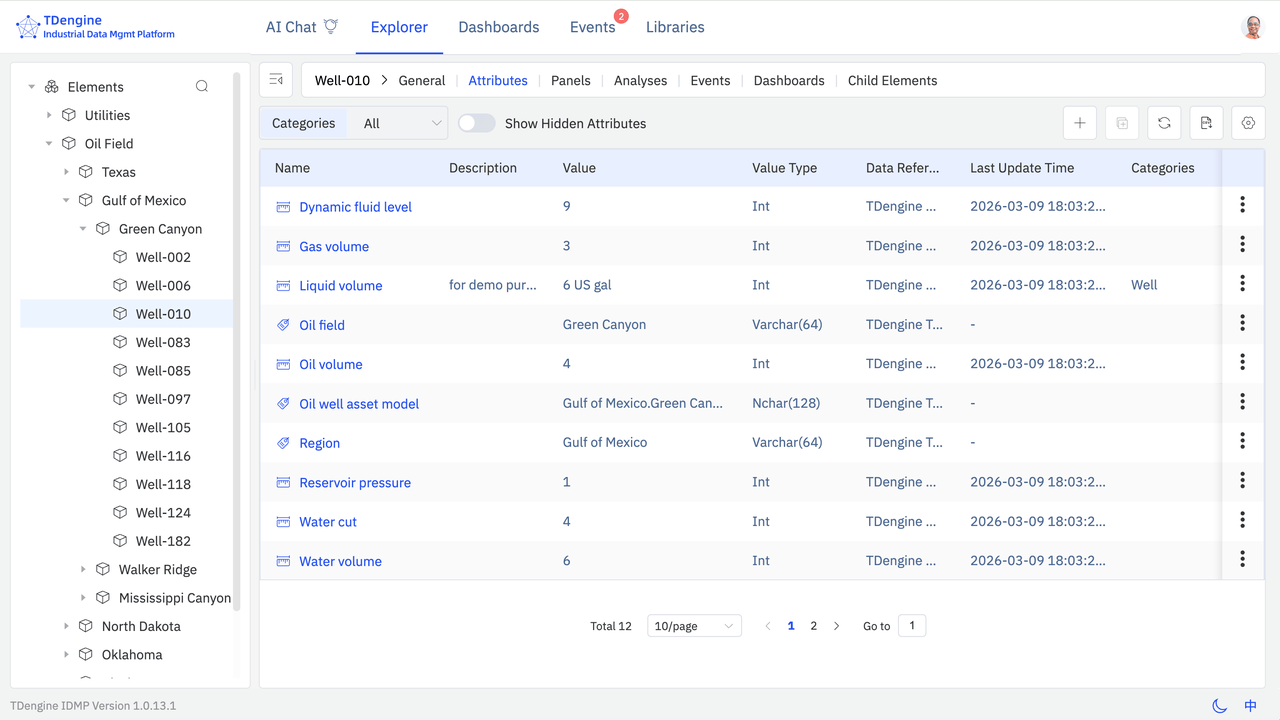Click the search icon in Elements tree
The image size is (1280, 720).
click(x=202, y=87)
